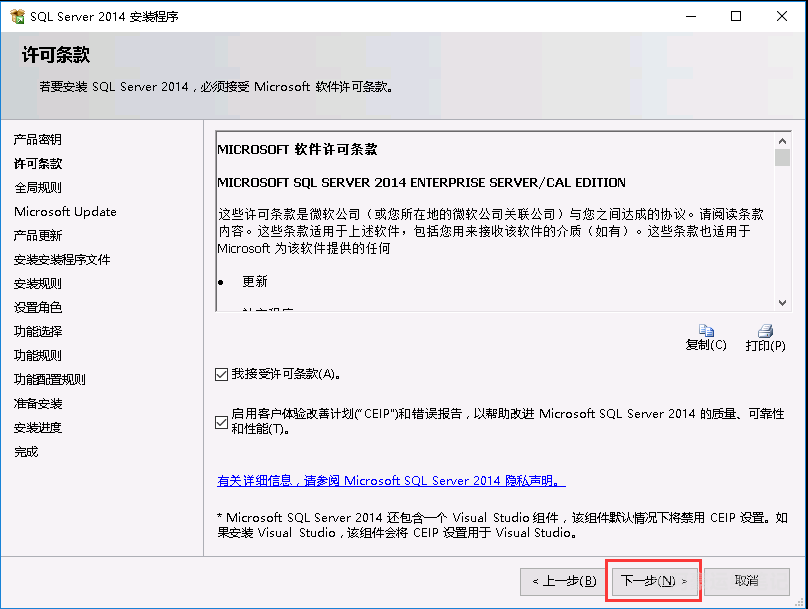The height and width of the screenshot is (609, 808).
Task: Open the SQL Server 2014 privacy statement link
Action: [x=391, y=481]
